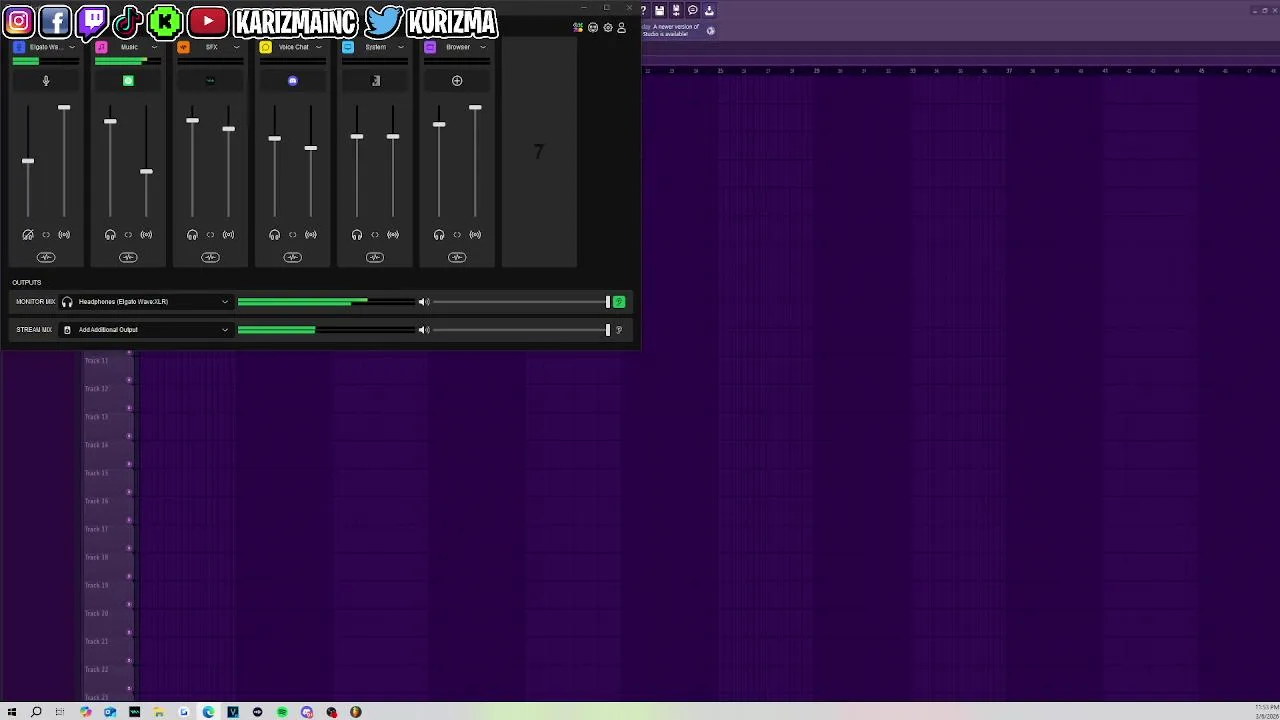The width and height of the screenshot is (1280, 720).
Task: Add an app to the Browser channel
Action: point(457,81)
